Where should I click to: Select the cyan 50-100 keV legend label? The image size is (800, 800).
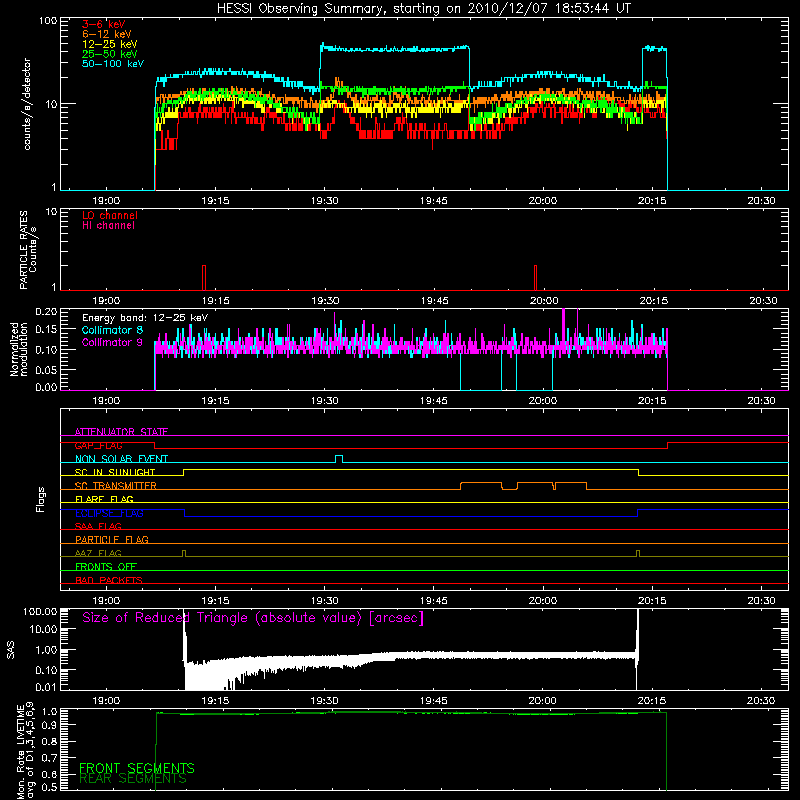[113, 64]
